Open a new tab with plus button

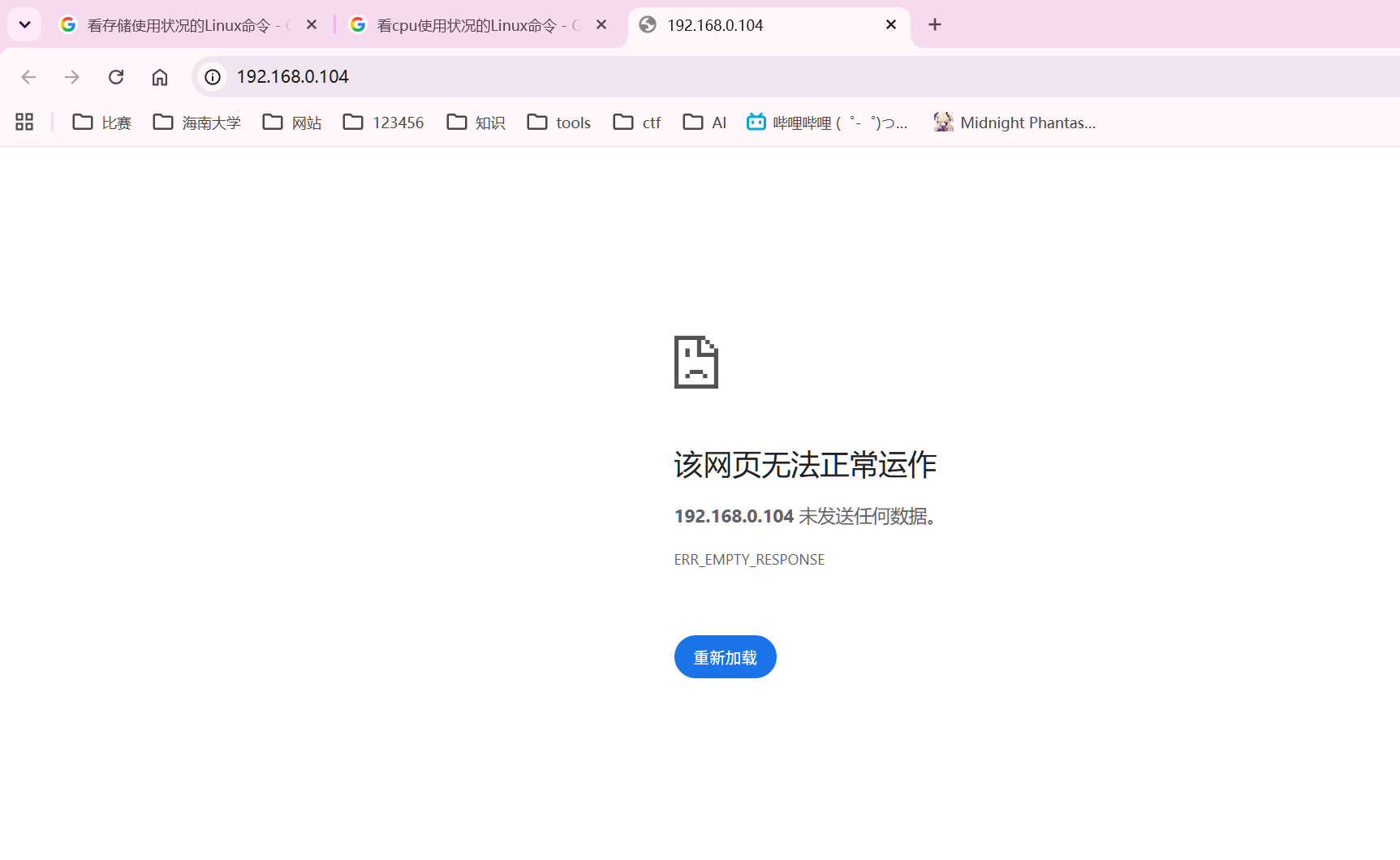(935, 24)
